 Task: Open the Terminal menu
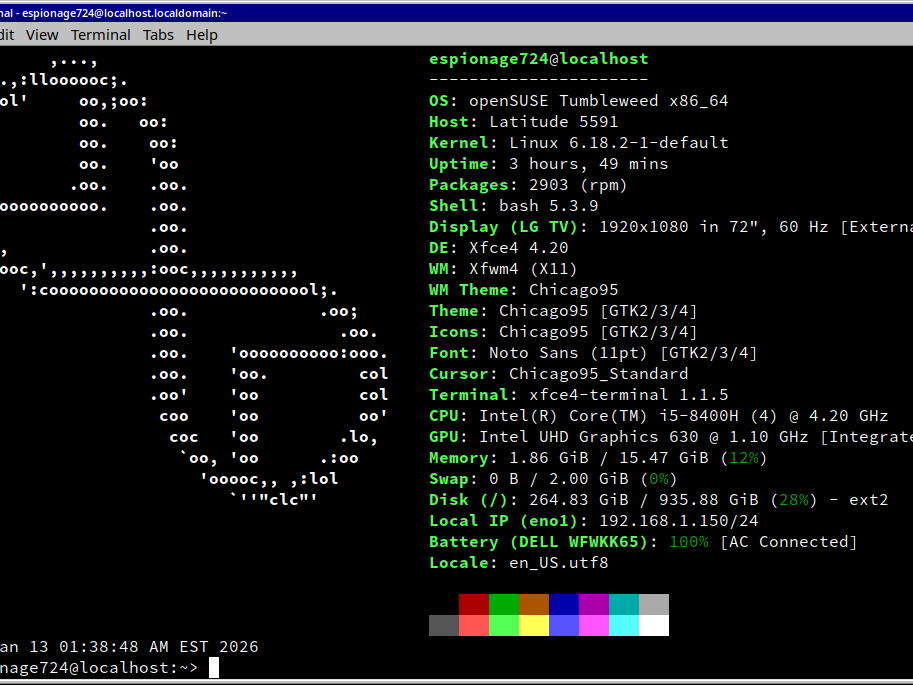[100, 34]
